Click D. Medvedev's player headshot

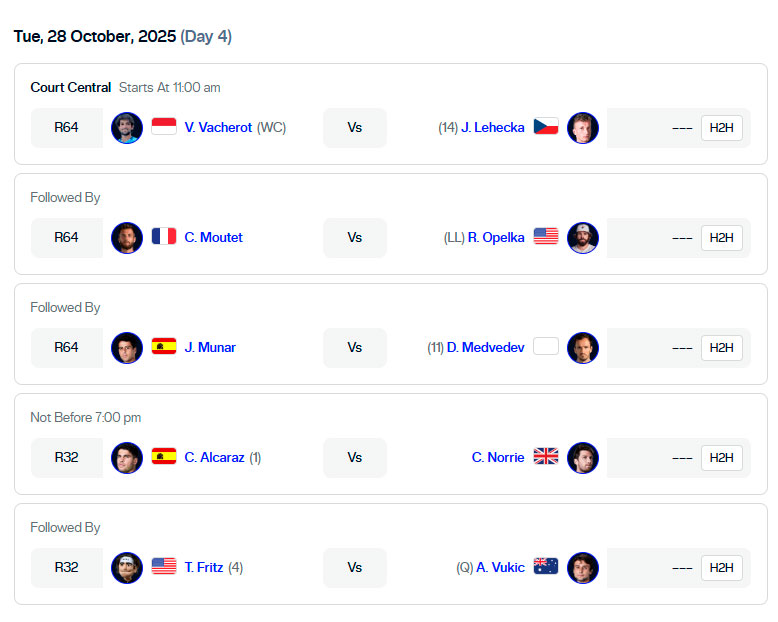pos(582,347)
